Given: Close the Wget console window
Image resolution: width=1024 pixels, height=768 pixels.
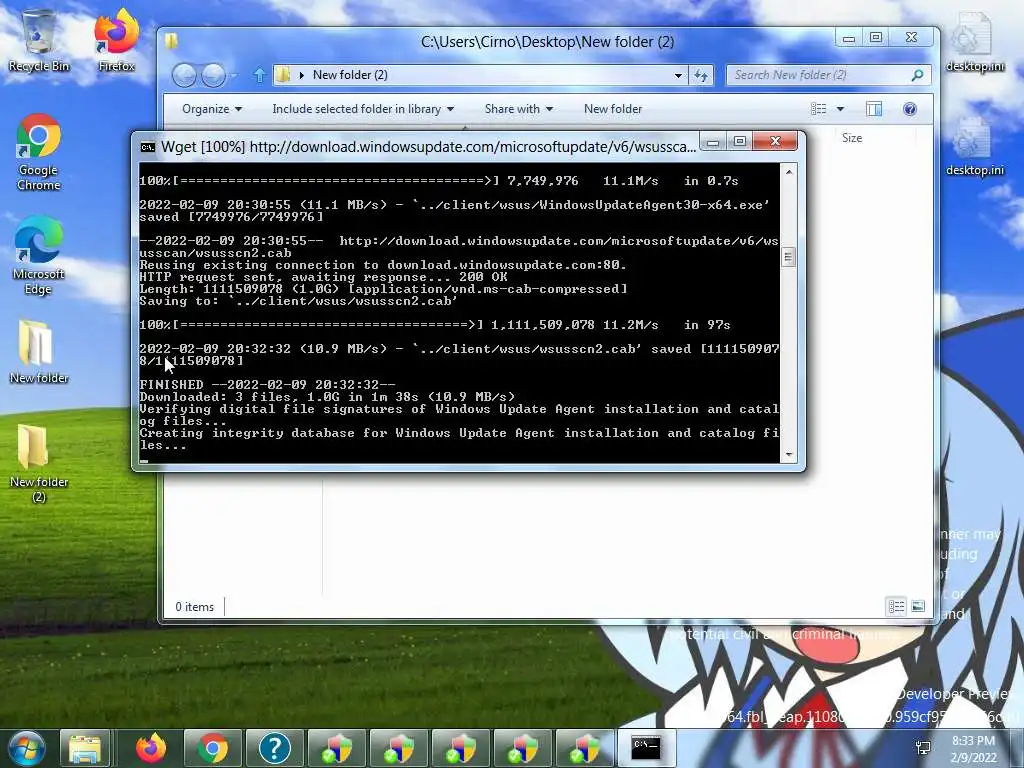Looking at the screenshot, I should click(775, 142).
